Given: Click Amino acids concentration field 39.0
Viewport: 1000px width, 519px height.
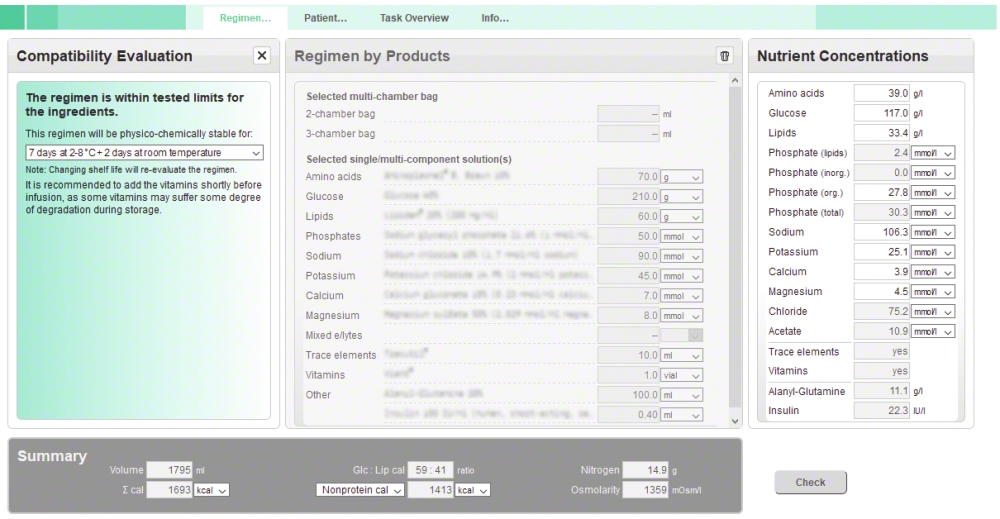Looking at the screenshot, I should (x=881, y=93).
